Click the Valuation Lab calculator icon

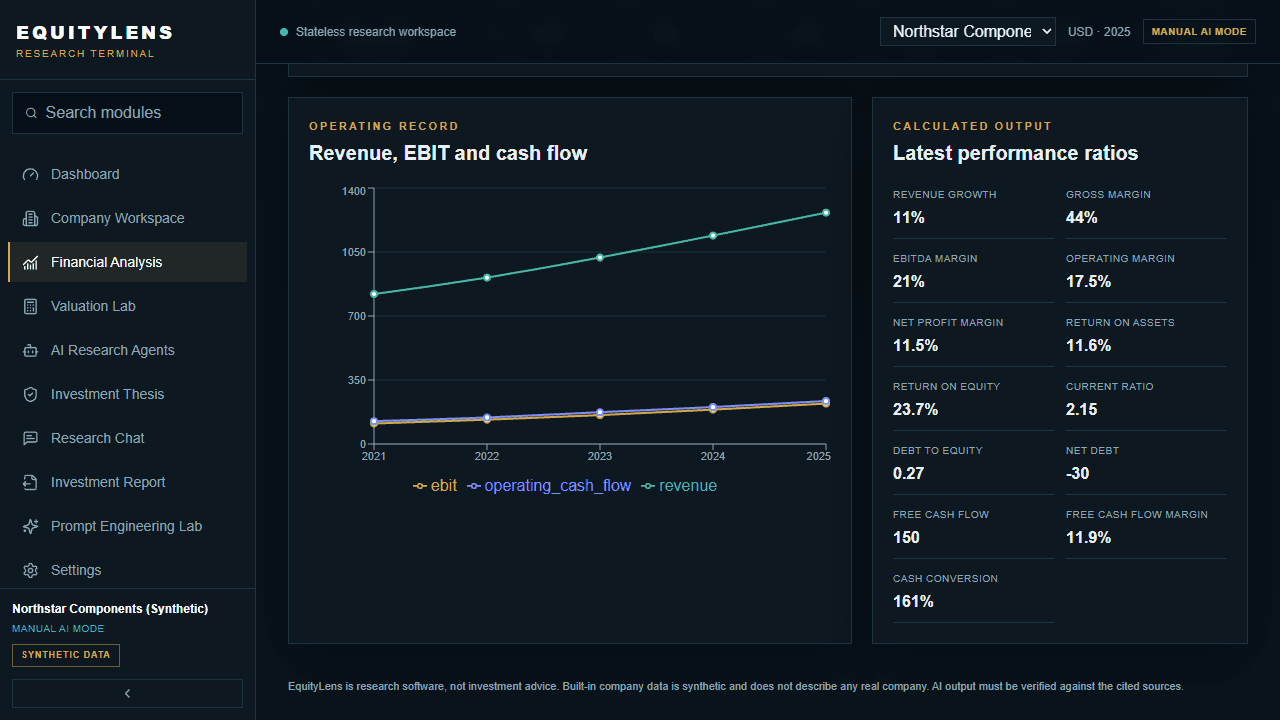click(30, 306)
